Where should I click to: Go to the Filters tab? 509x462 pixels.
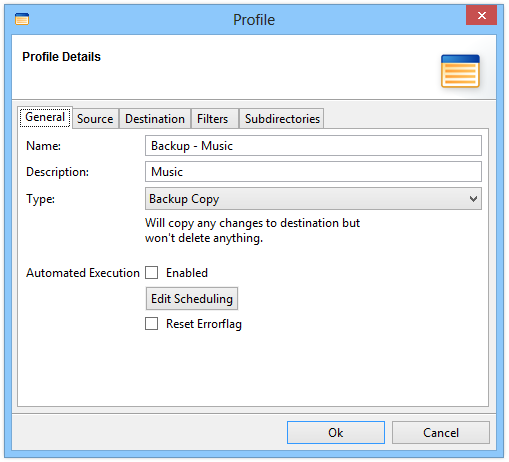(x=212, y=119)
